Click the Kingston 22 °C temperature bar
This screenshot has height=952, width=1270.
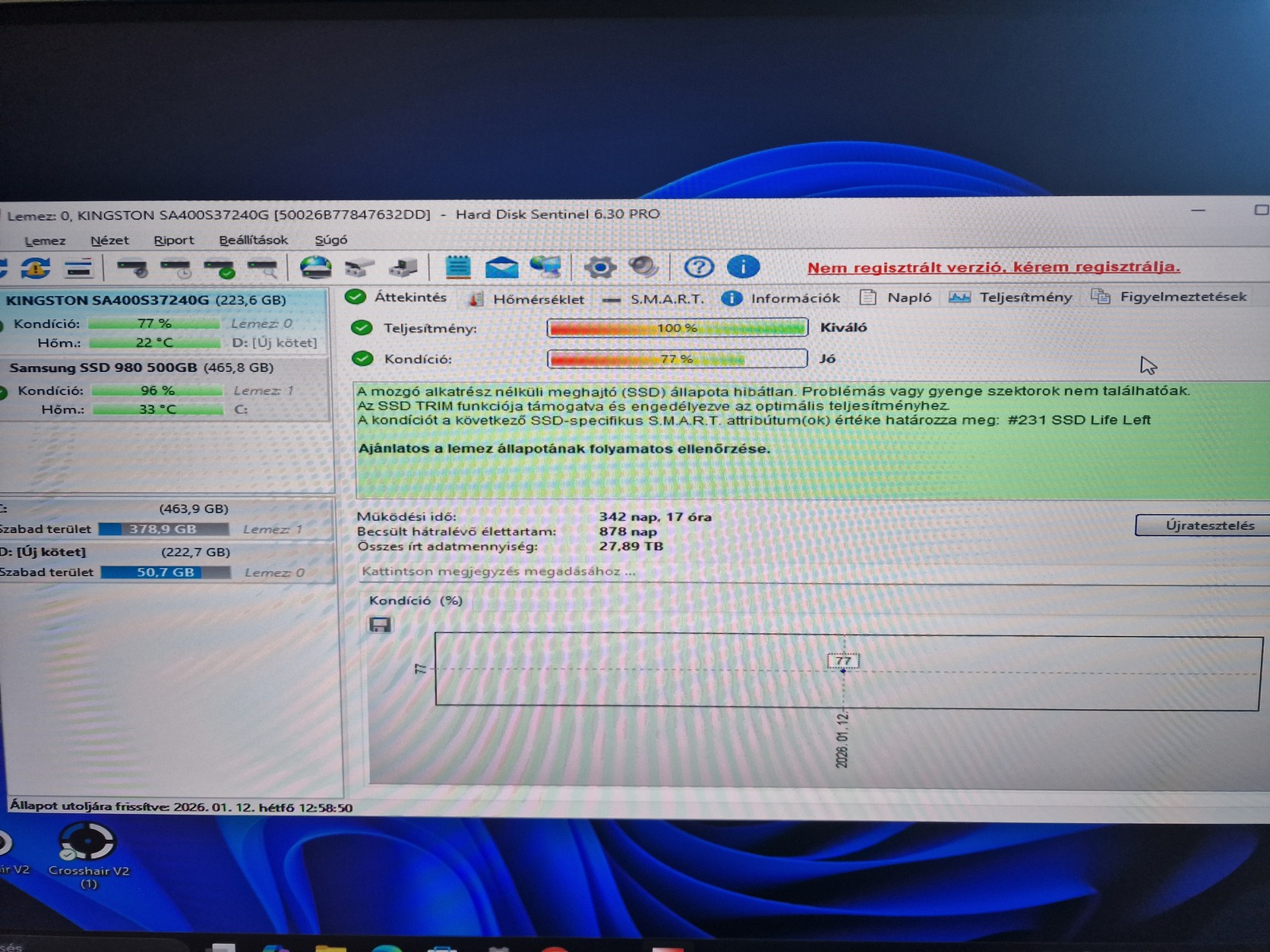154,342
